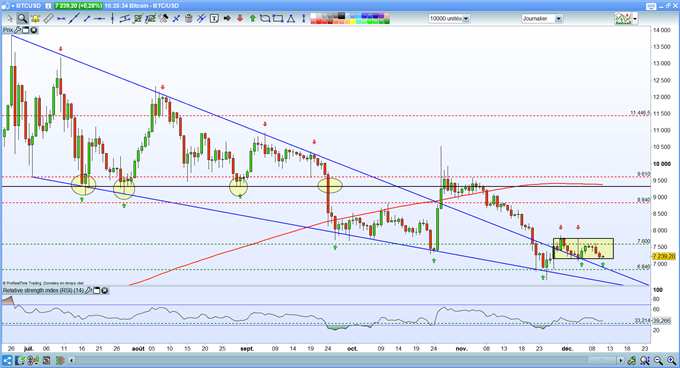Pick the yellow color swatch
Image resolution: width=680 pixels, height=368 pixels.
[x=353, y=22]
